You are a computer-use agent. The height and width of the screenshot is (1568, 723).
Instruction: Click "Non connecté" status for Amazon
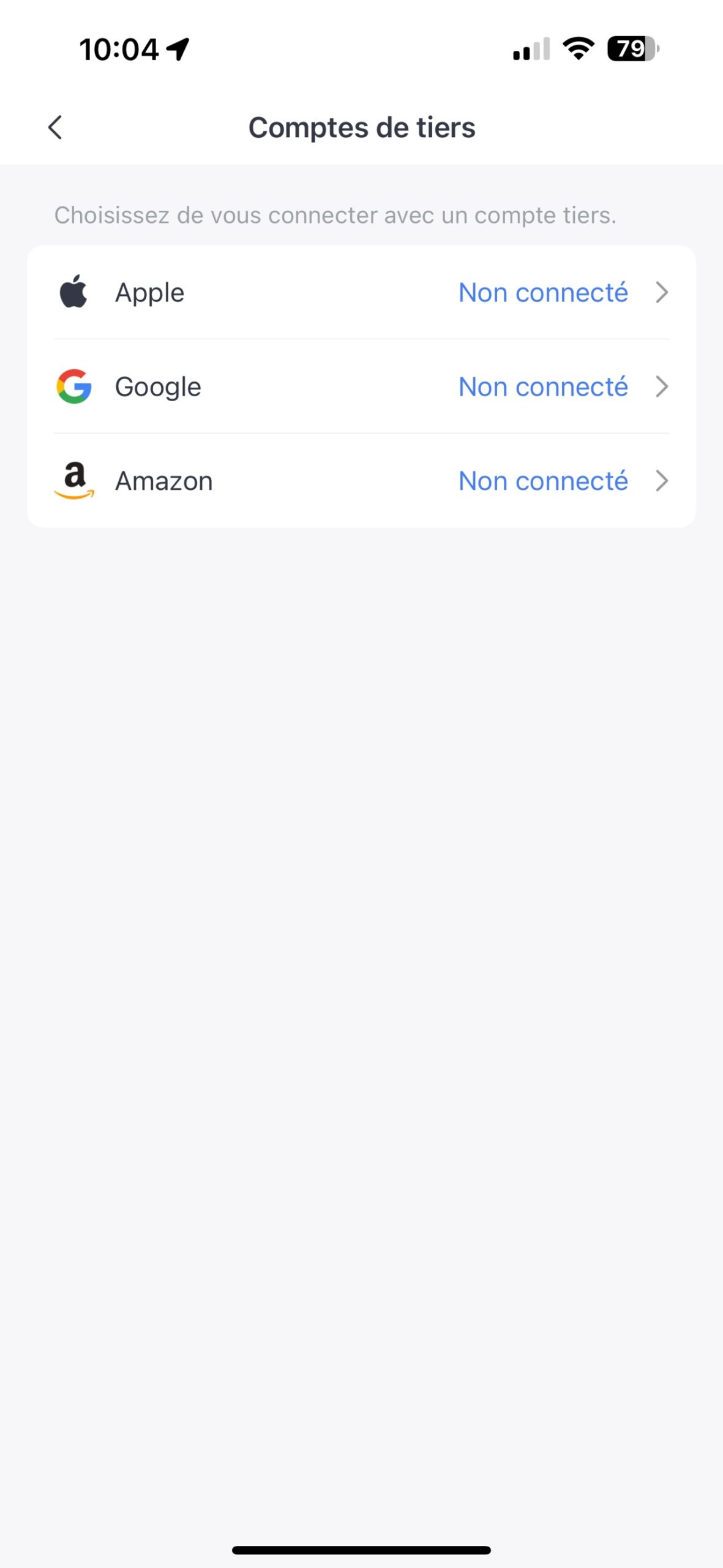pos(543,481)
